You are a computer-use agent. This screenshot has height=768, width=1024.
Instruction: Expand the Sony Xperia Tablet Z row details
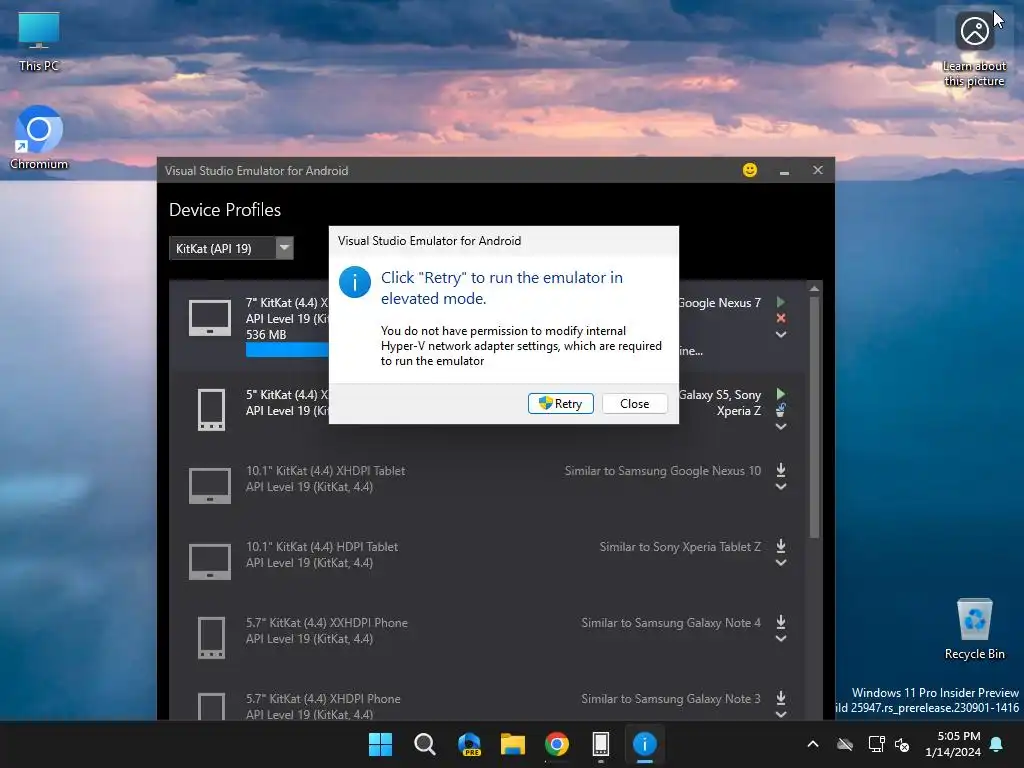pos(780,562)
